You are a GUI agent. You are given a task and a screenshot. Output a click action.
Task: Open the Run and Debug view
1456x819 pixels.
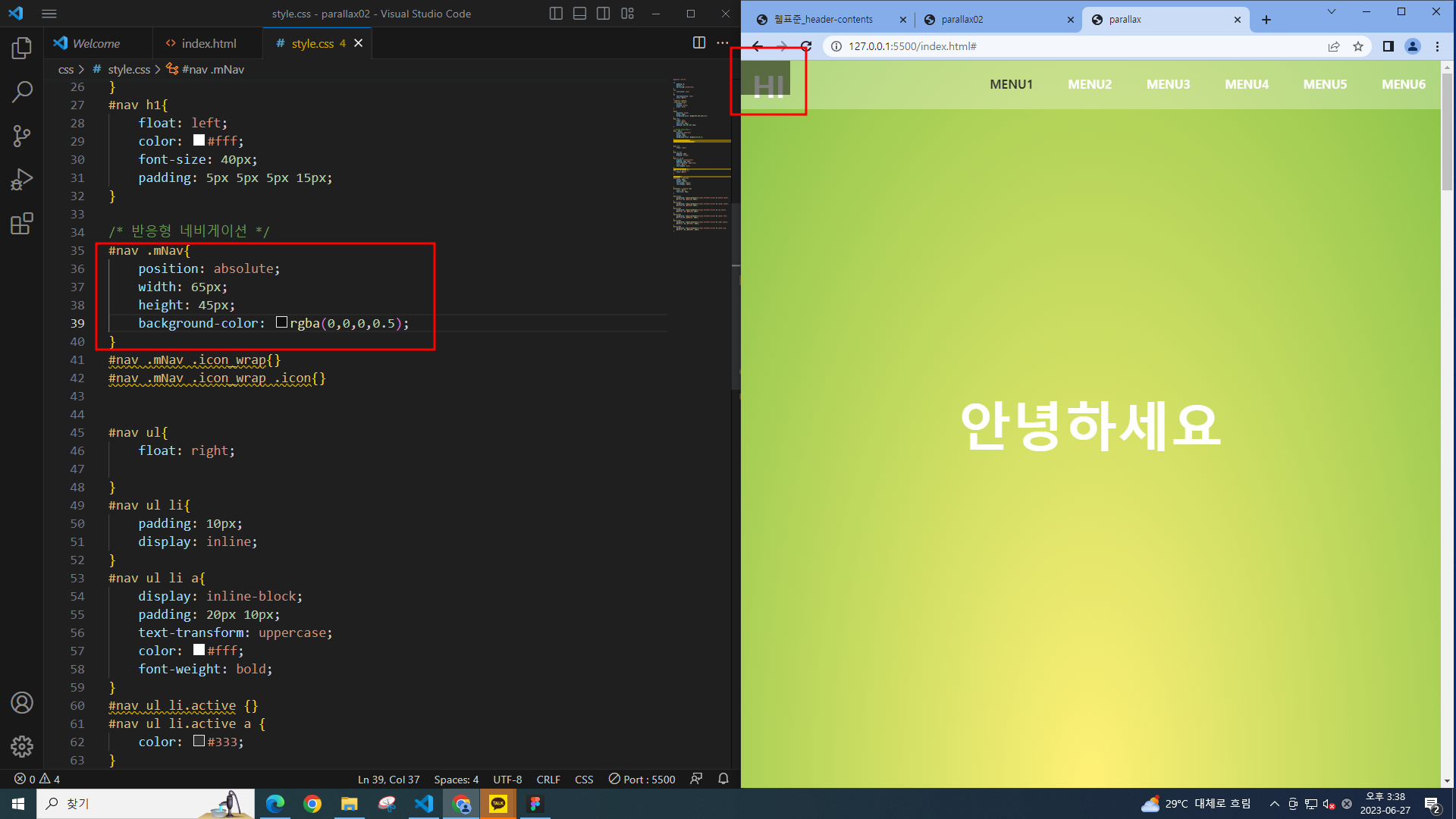(22, 180)
